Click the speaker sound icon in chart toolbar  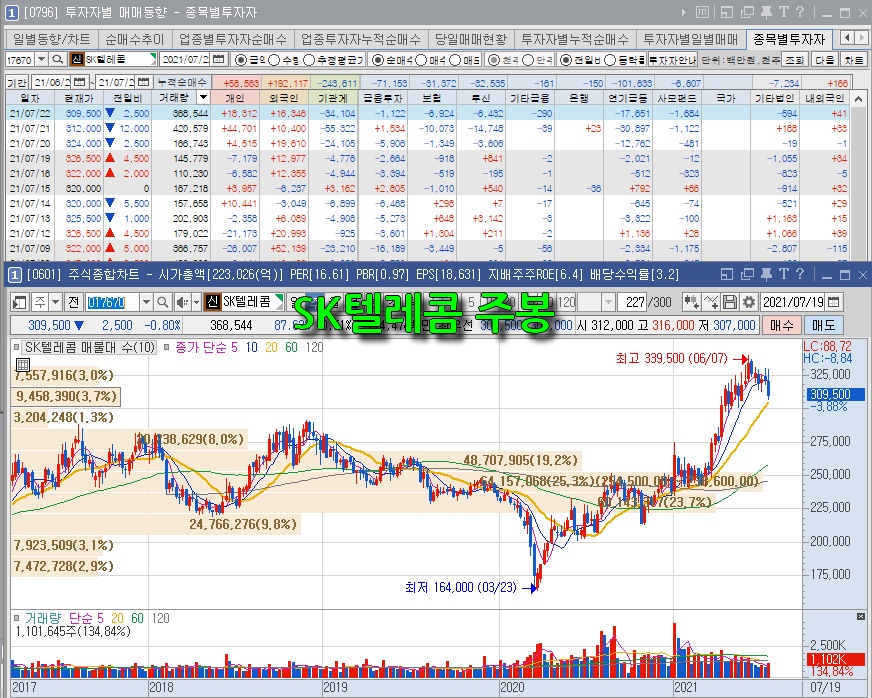(x=182, y=303)
